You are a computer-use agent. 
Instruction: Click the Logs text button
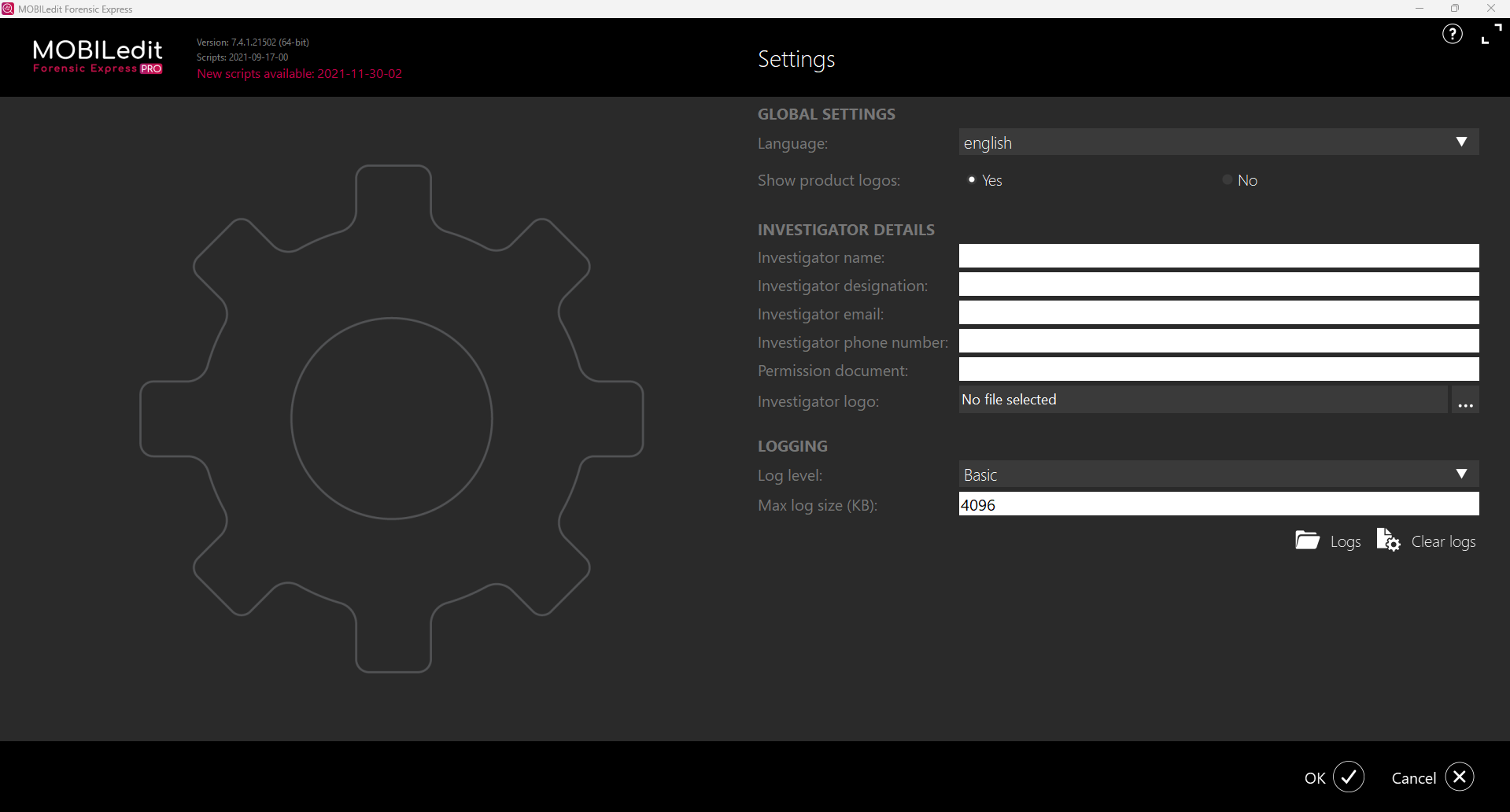1346,541
